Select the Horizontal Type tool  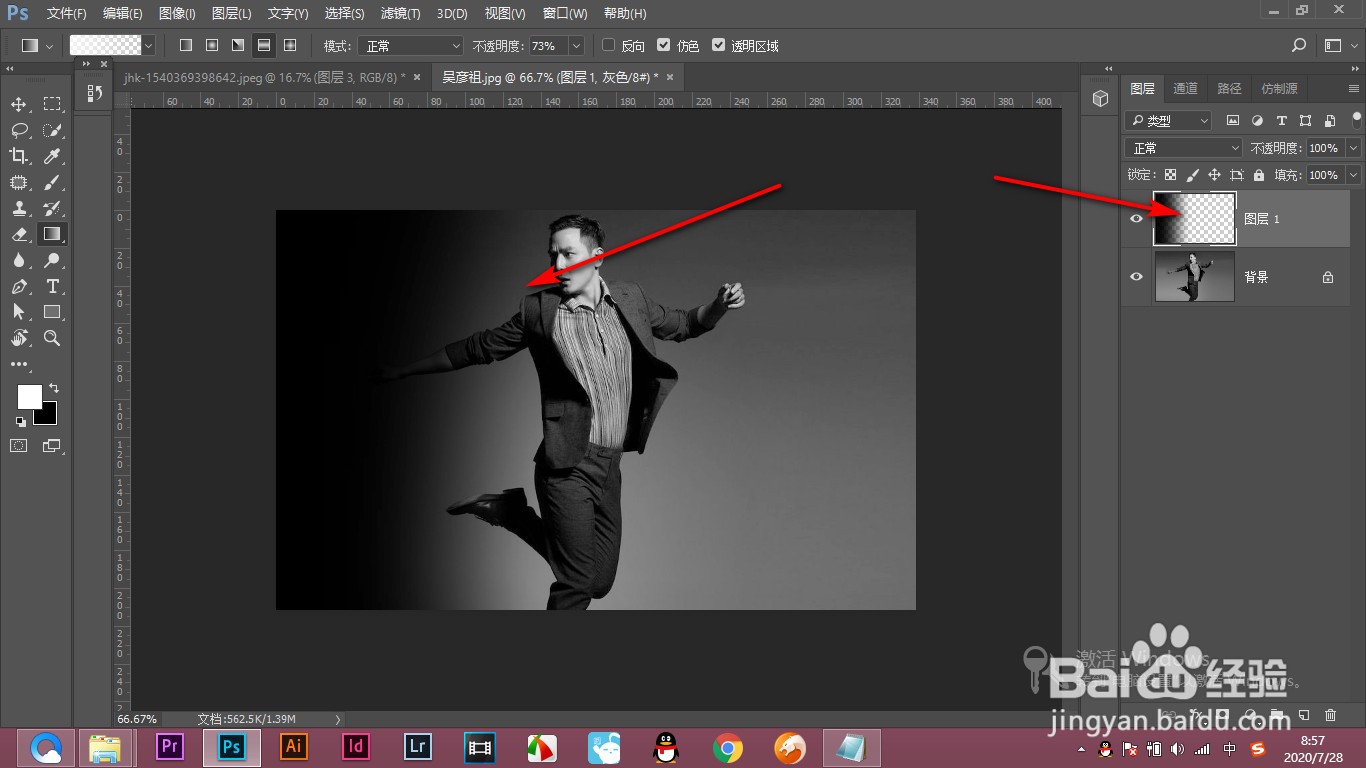click(x=52, y=286)
